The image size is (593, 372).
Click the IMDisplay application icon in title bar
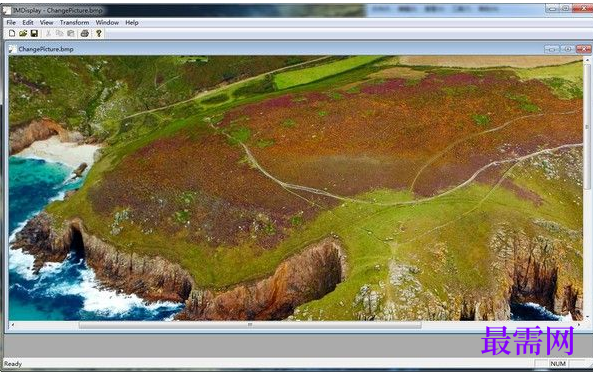[x=6, y=11]
